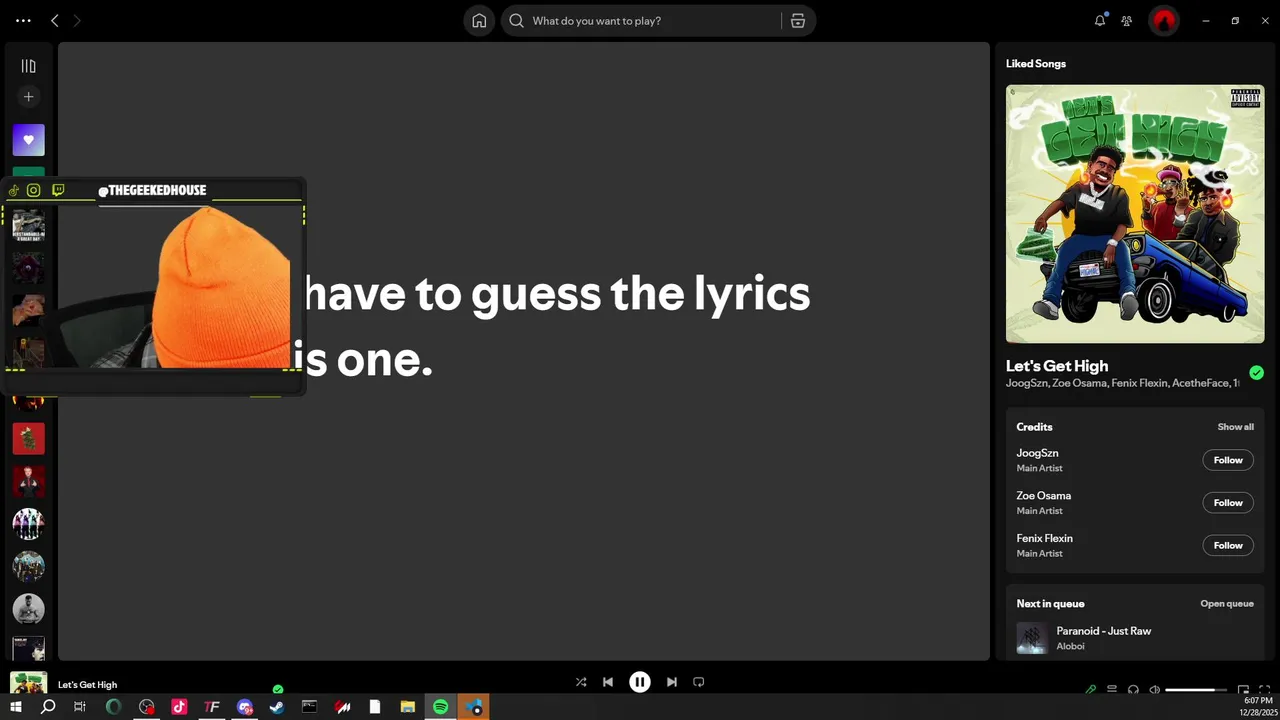The image size is (1280, 720).
Task: Go forward with the right arrow
Action: tap(77, 20)
